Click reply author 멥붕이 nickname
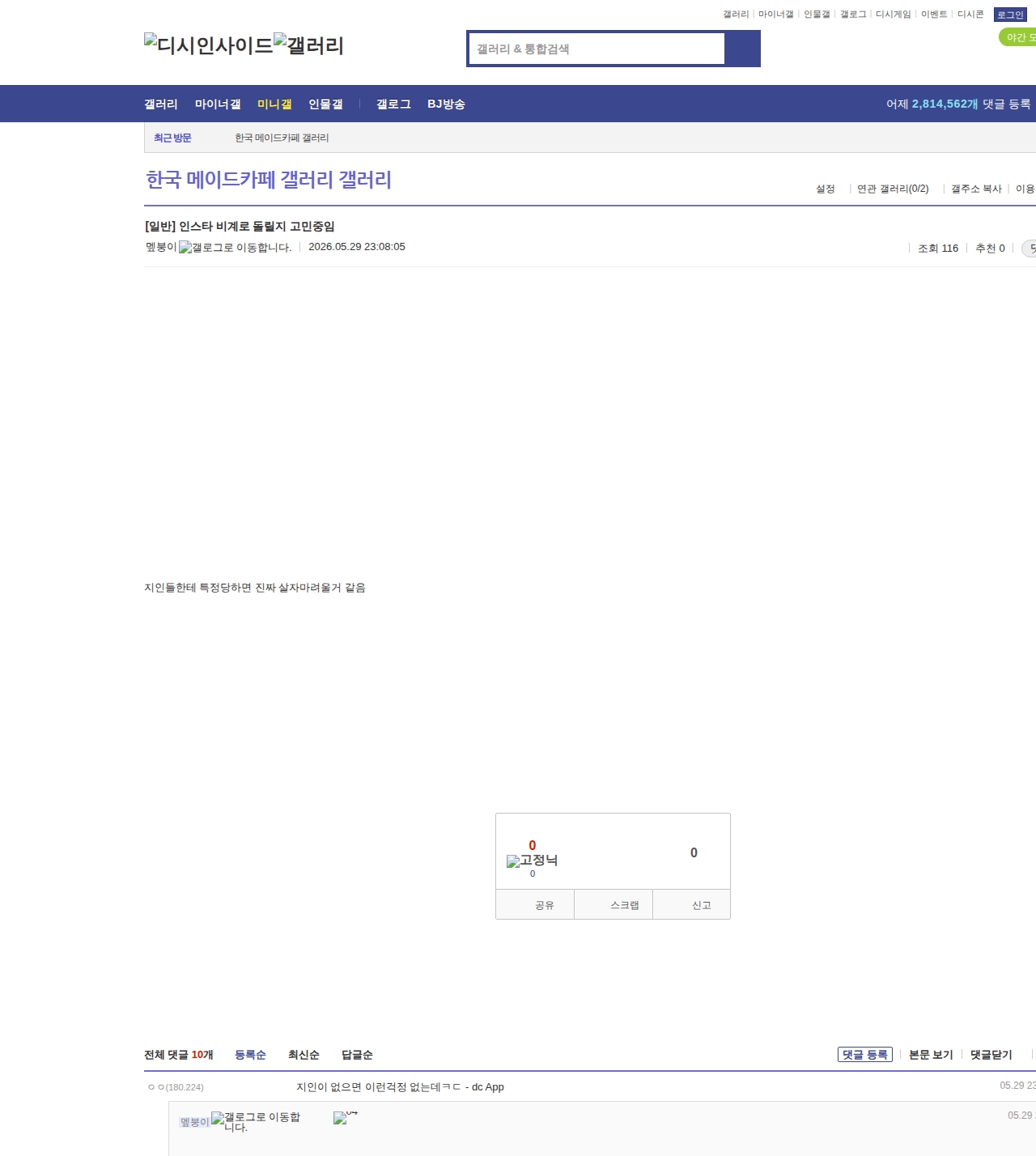 point(194,1122)
